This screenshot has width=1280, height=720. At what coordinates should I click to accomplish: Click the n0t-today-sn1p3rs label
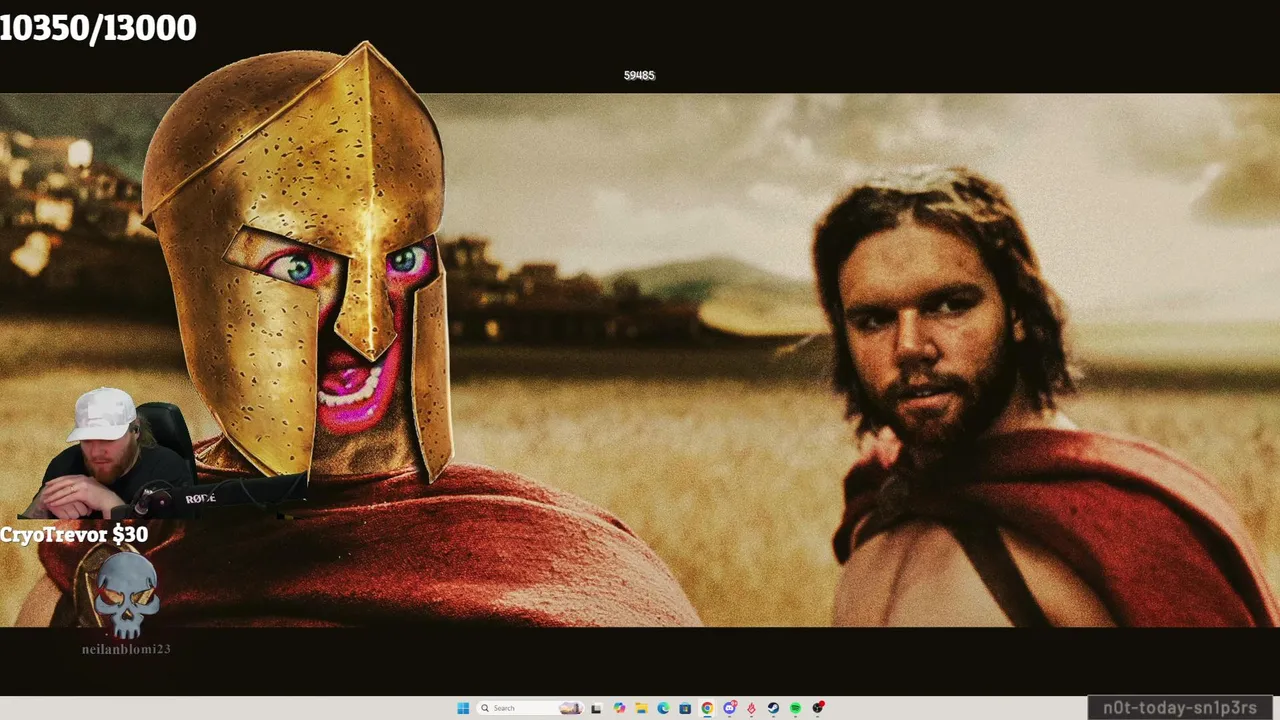click(x=1180, y=708)
